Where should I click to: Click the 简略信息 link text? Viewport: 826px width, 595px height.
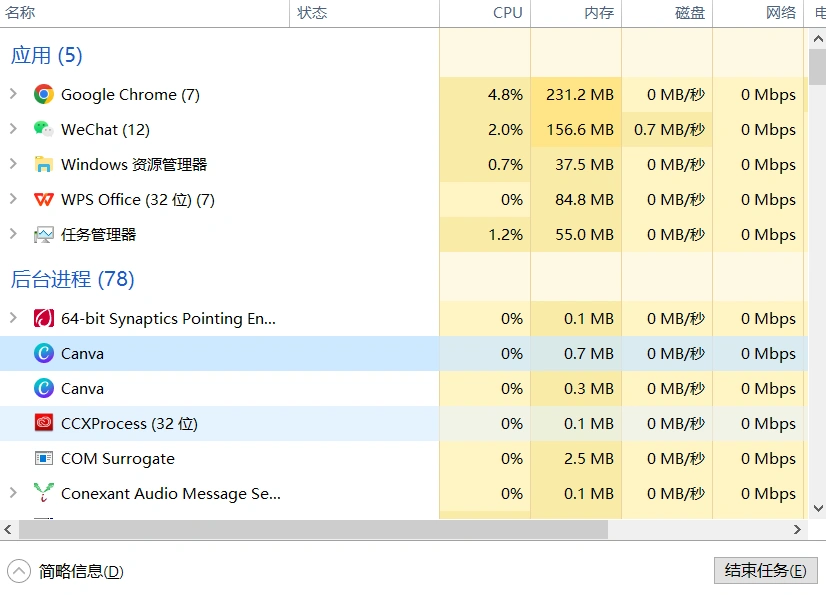pos(81,571)
